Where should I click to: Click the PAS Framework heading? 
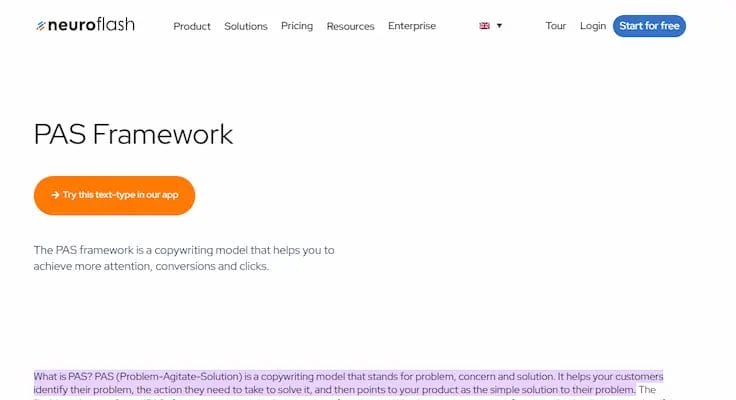(133, 134)
